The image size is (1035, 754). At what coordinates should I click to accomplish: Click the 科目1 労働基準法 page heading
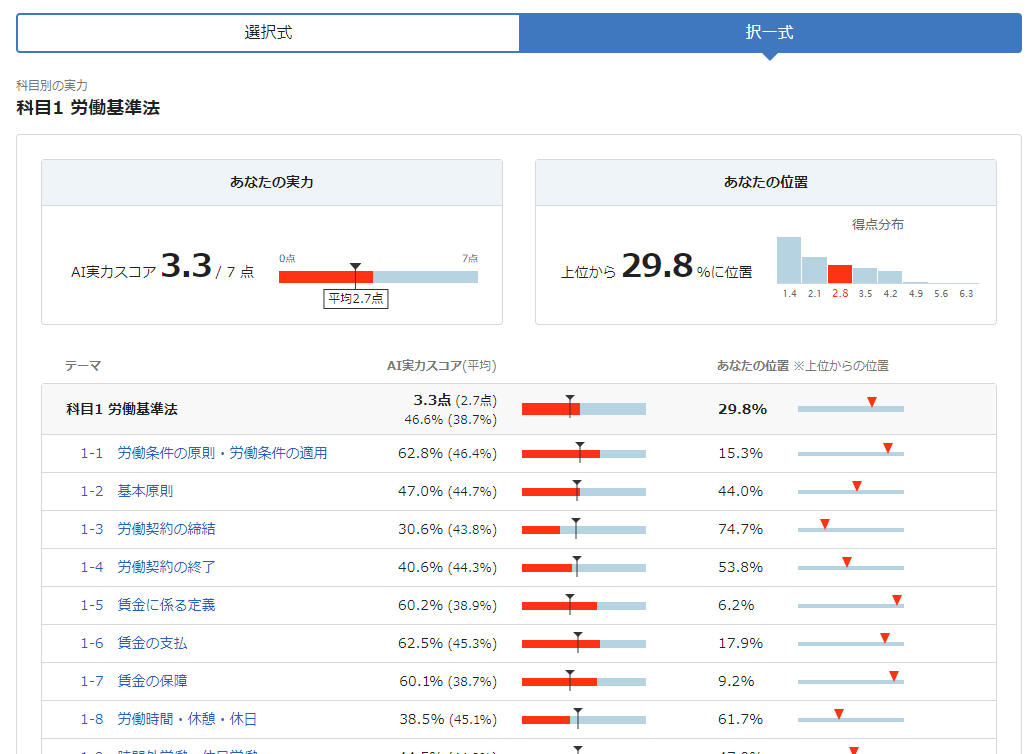pos(88,108)
